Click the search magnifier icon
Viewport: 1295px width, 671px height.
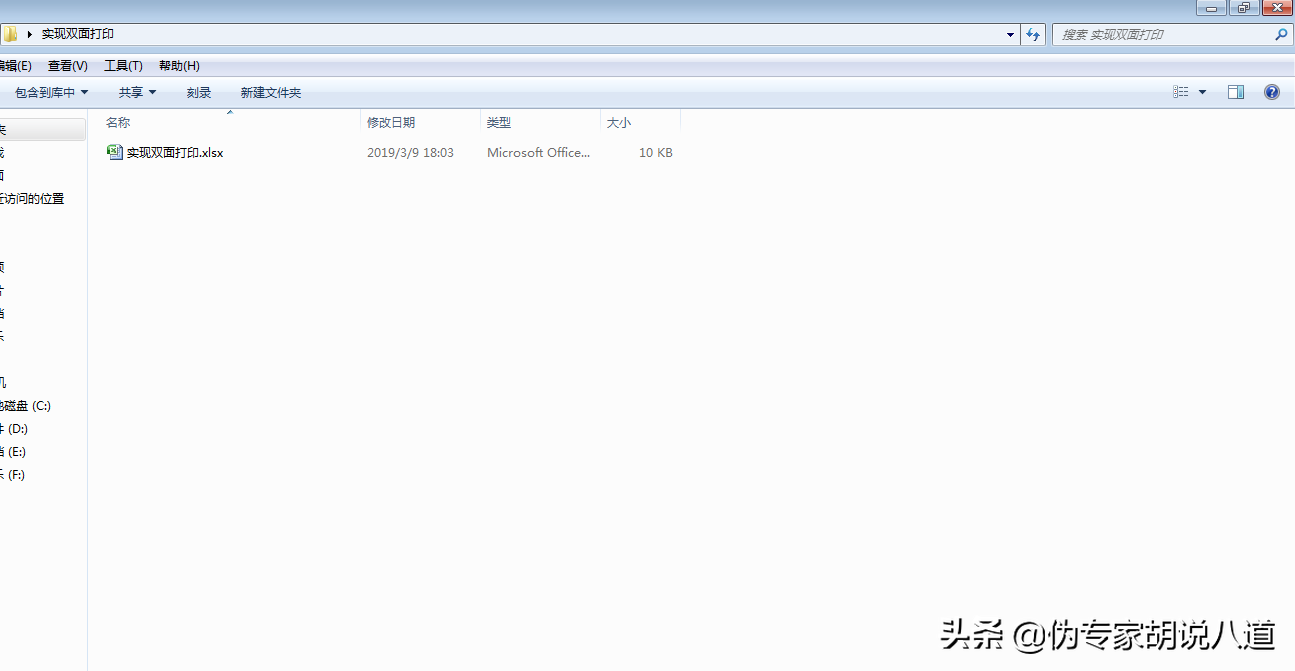tap(1281, 34)
